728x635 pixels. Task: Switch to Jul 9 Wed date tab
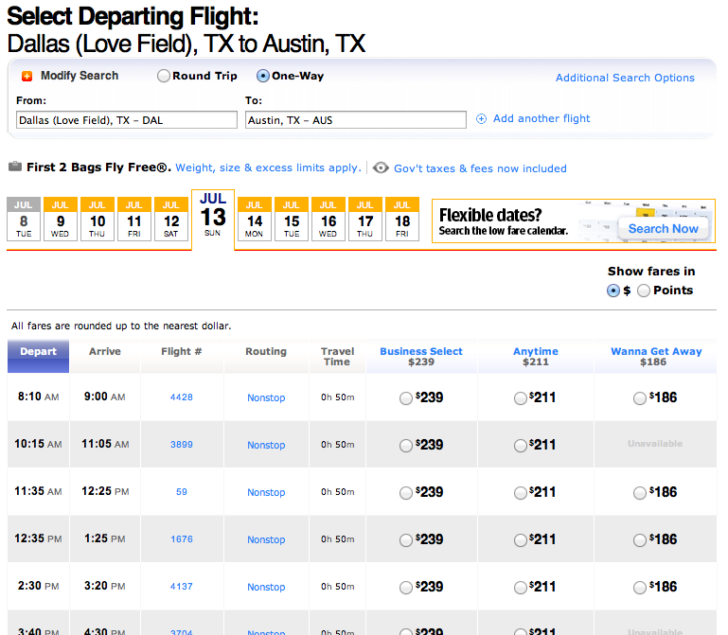(60, 219)
